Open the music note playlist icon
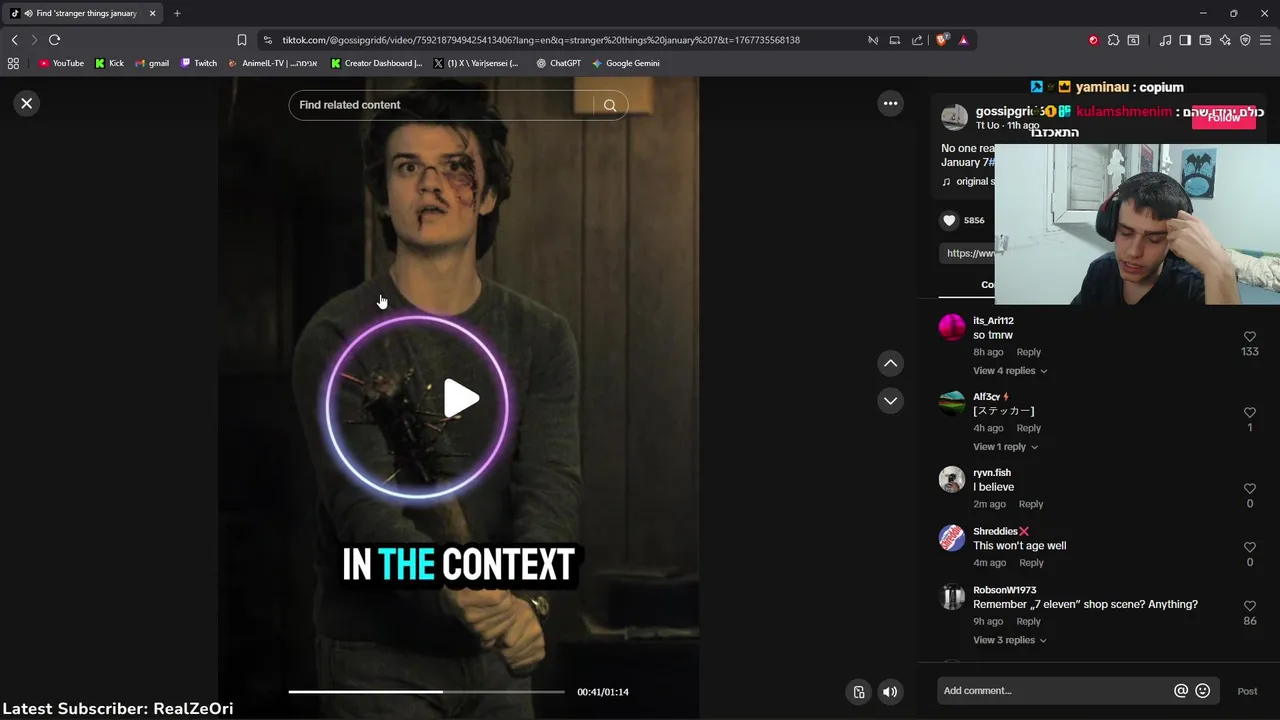This screenshot has width=1280, height=720. (x=1165, y=40)
